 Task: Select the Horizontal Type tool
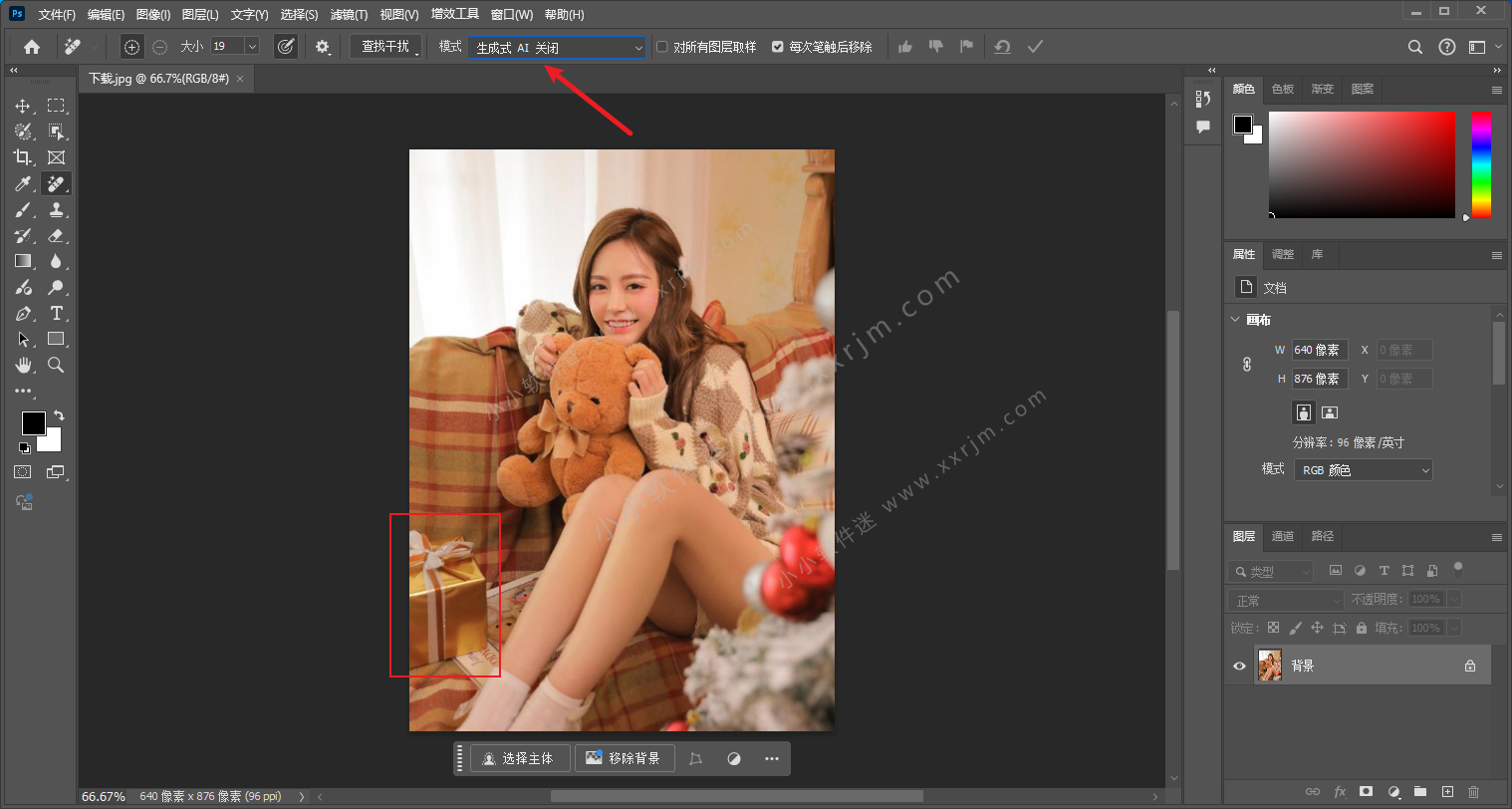(x=56, y=313)
